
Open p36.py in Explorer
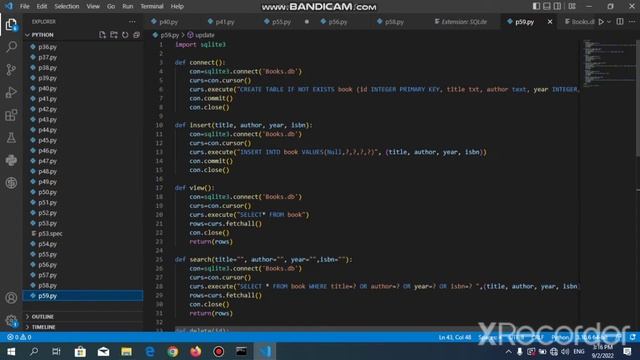(x=83, y=47)
